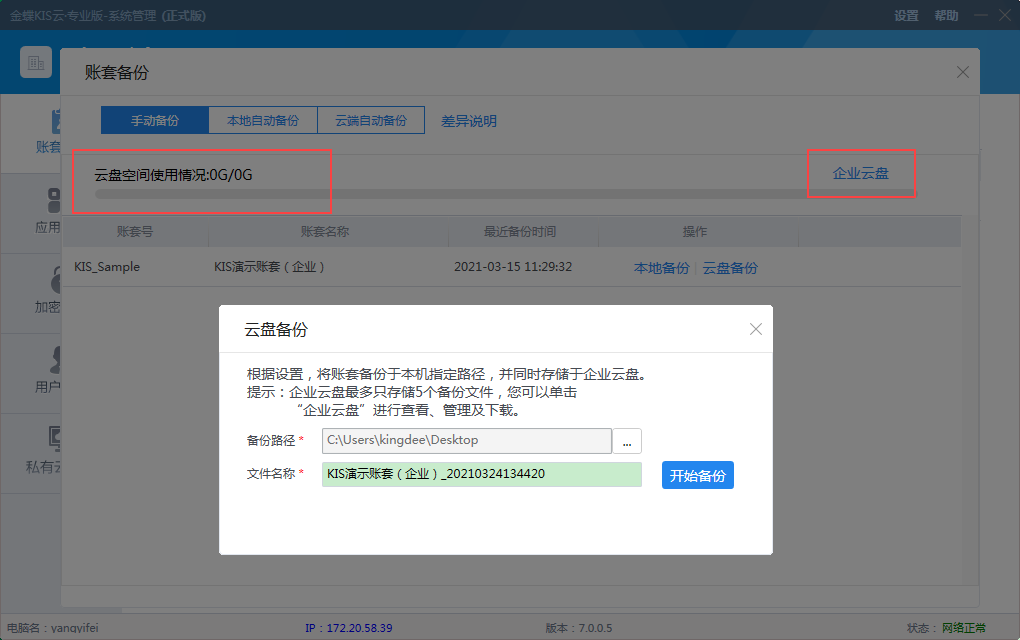The height and width of the screenshot is (640, 1020).
Task: Click the 2021-03-15 11:29:32 backup time
Action: (513, 267)
